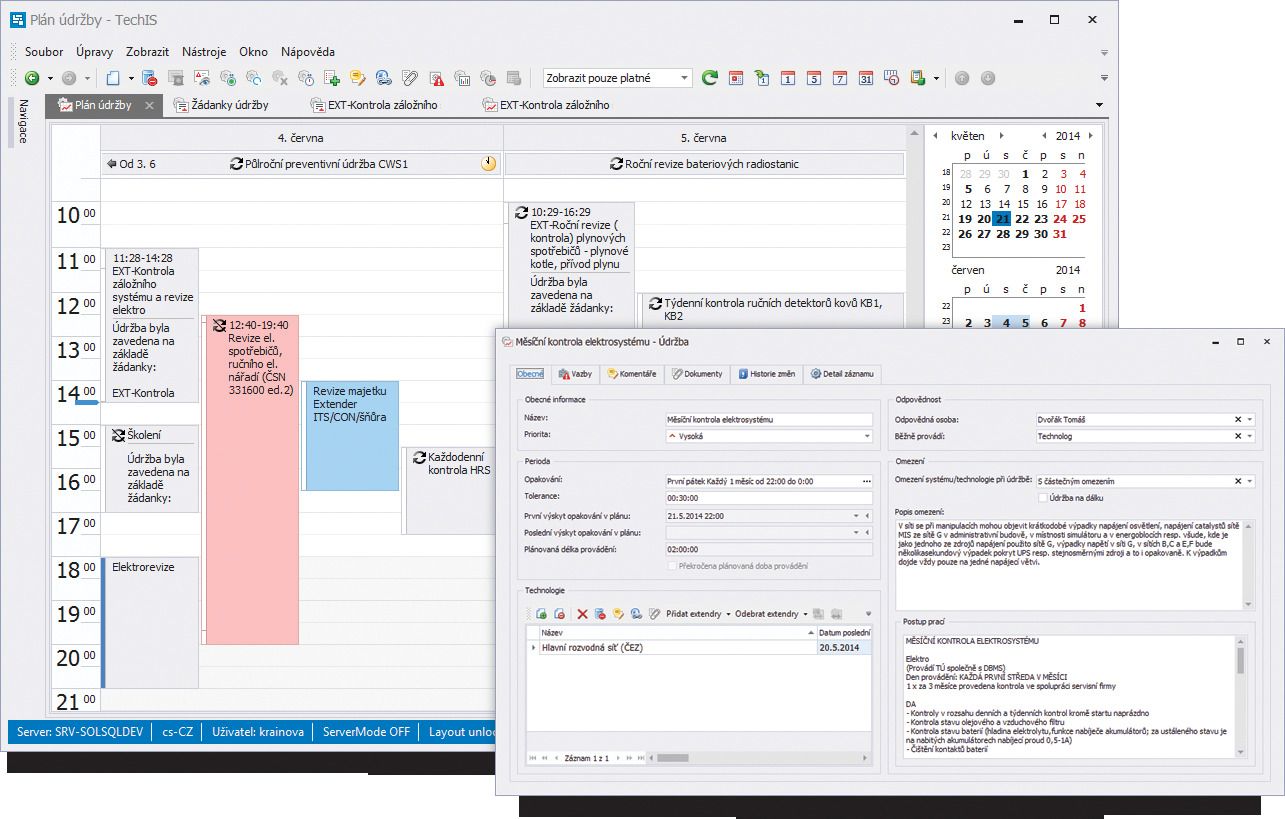Open attachments via the paperclip toolbar icon

pyautogui.click(x=409, y=78)
